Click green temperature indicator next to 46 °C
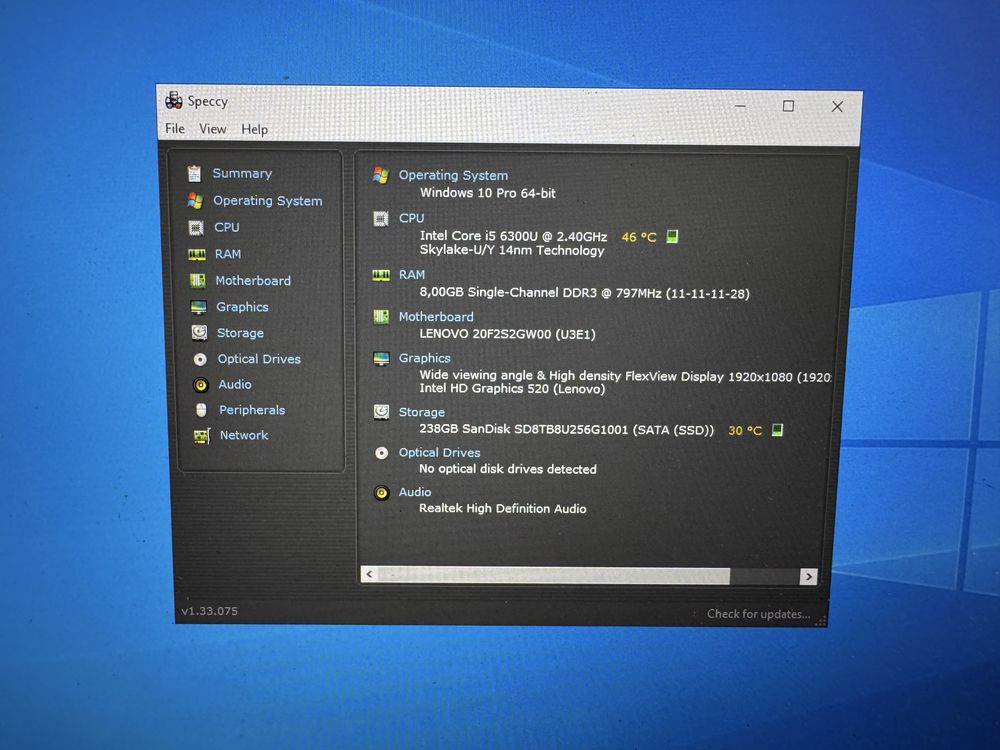1000x750 pixels. point(672,237)
